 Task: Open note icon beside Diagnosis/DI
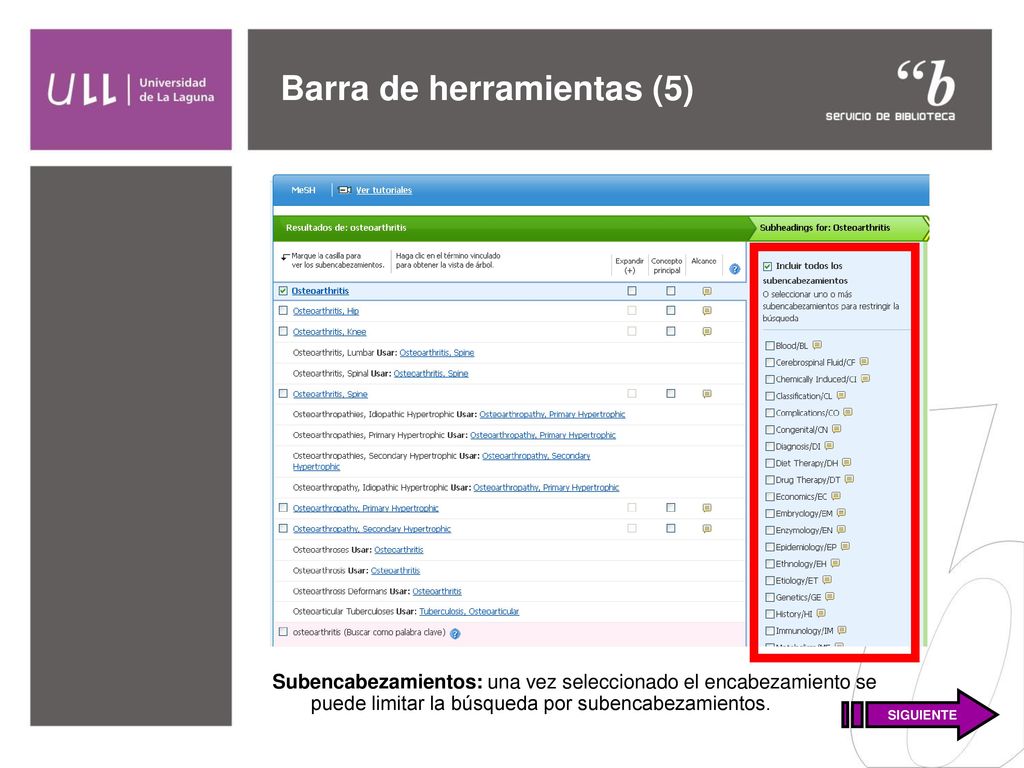pyautogui.click(x=829, y=446)
